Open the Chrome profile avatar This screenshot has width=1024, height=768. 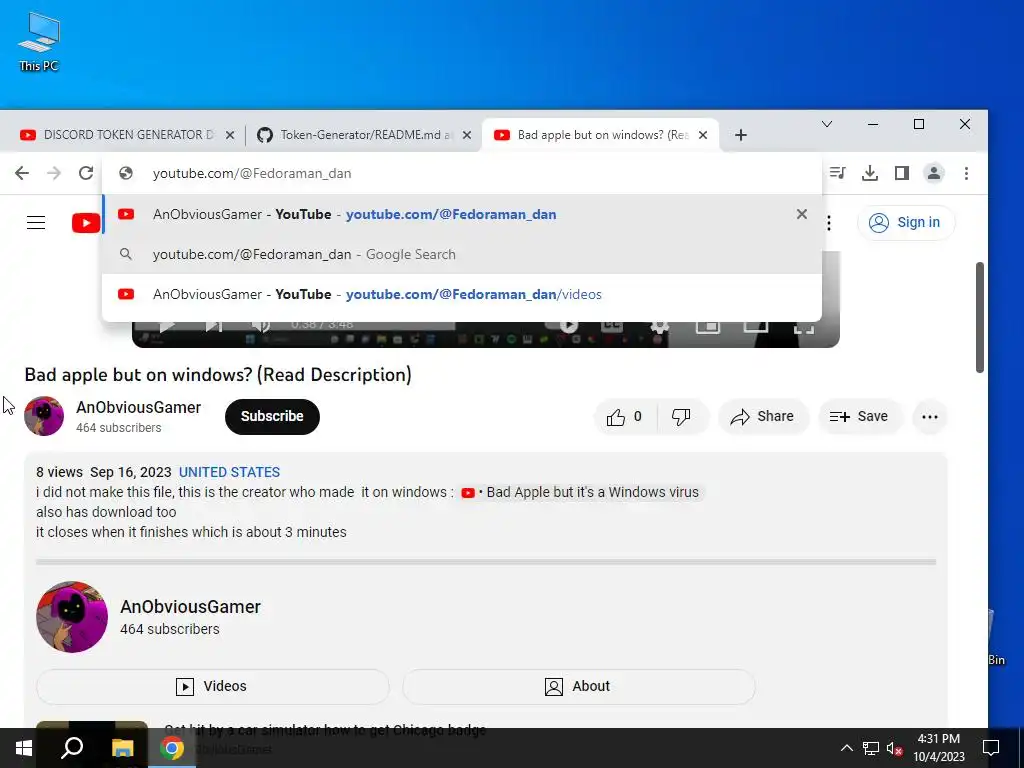(934, 173)
